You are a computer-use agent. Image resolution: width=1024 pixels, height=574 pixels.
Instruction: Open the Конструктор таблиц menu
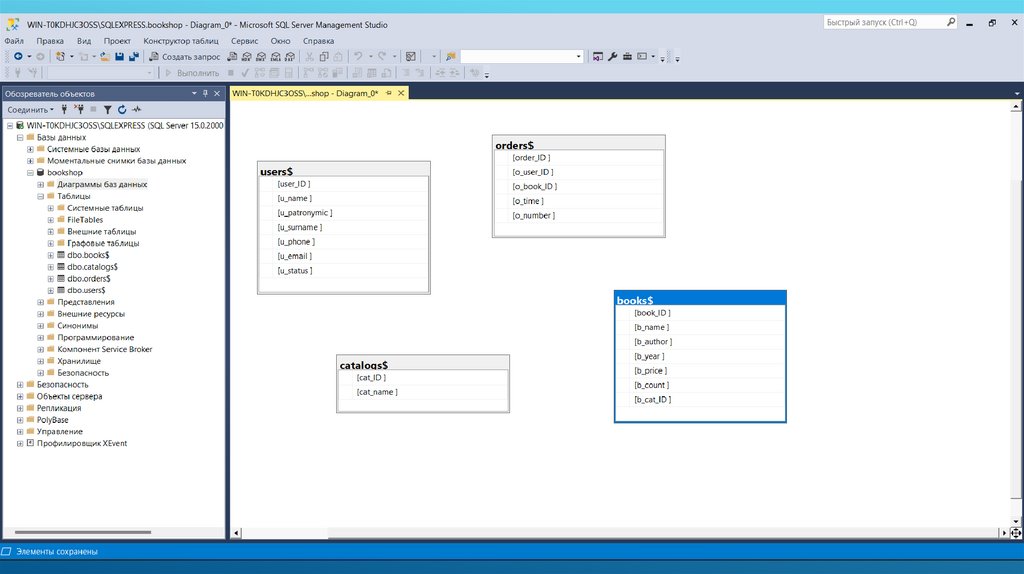coord(180,41)
